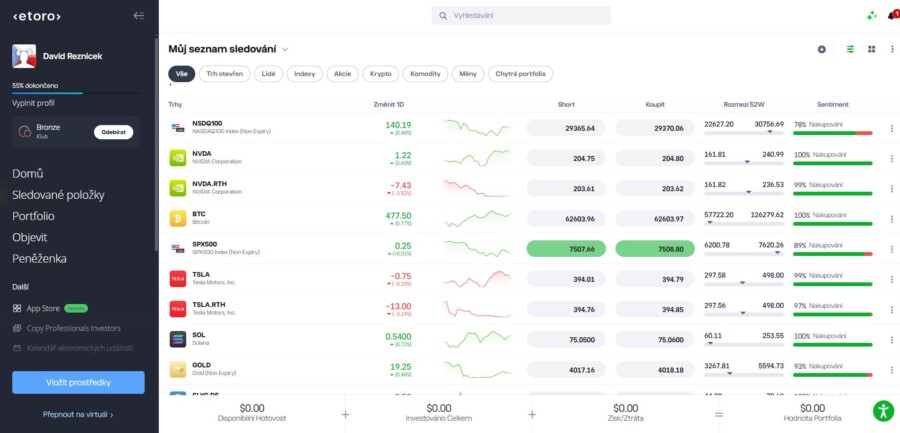Open the SPX500 row options menu

tap(891, 249)
